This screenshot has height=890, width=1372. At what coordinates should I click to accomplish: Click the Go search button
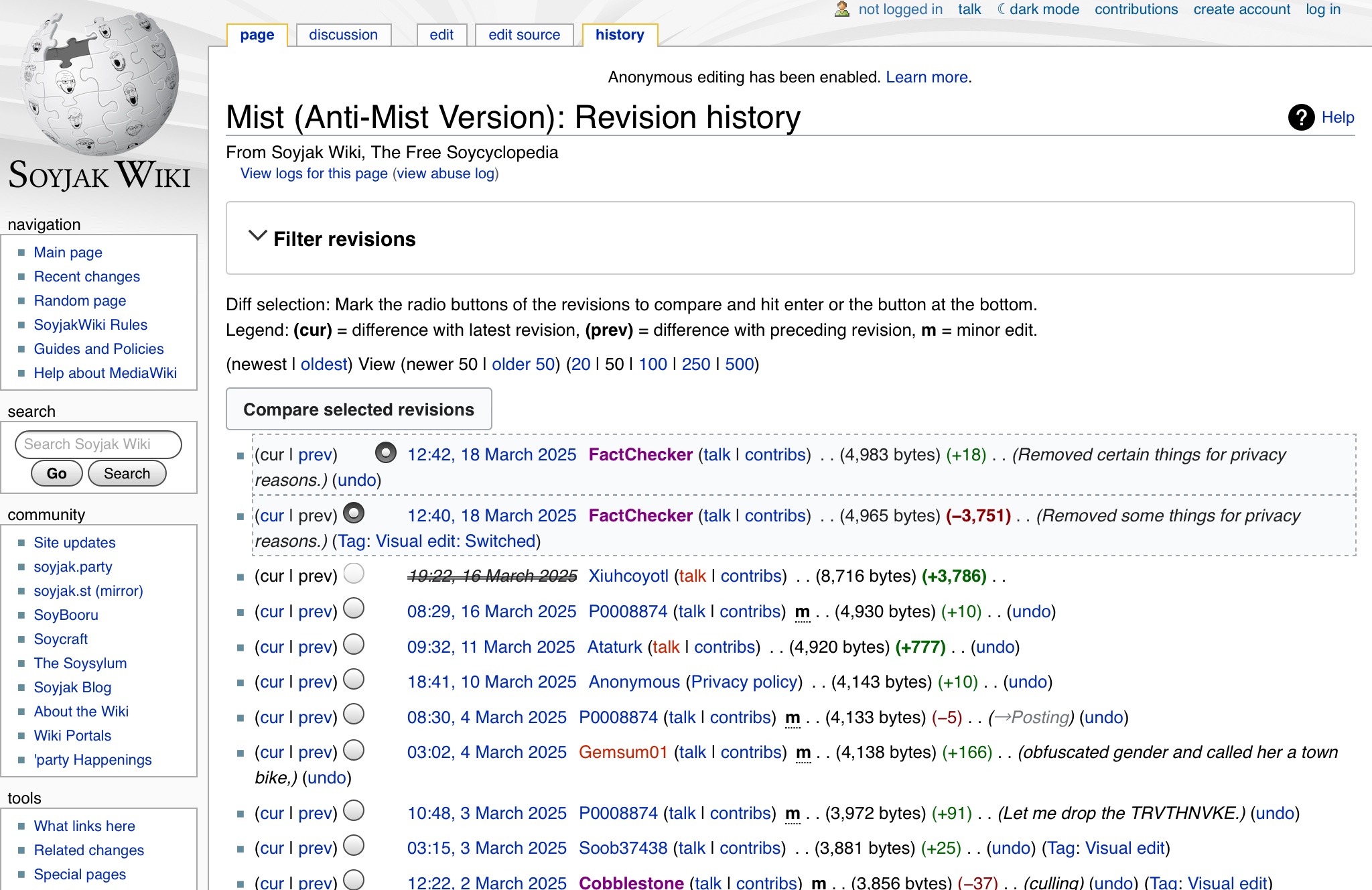pos(57,473)
